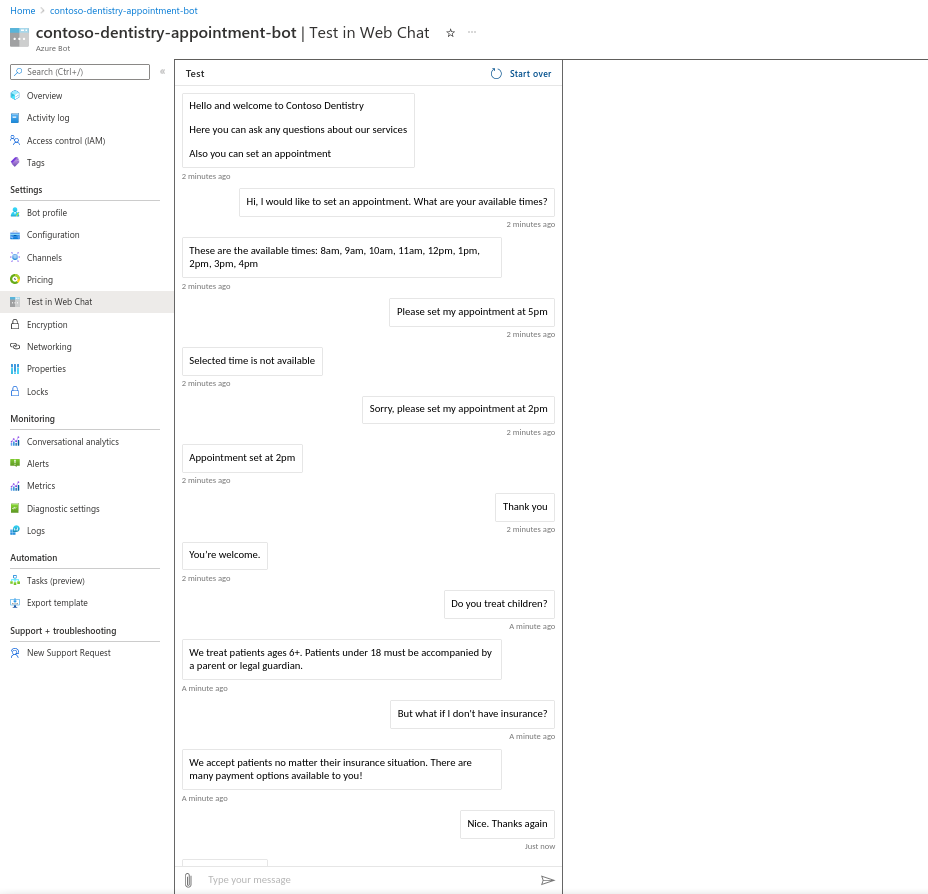Open Activity log in sidebar
The image size is (928, 894).
48,118
